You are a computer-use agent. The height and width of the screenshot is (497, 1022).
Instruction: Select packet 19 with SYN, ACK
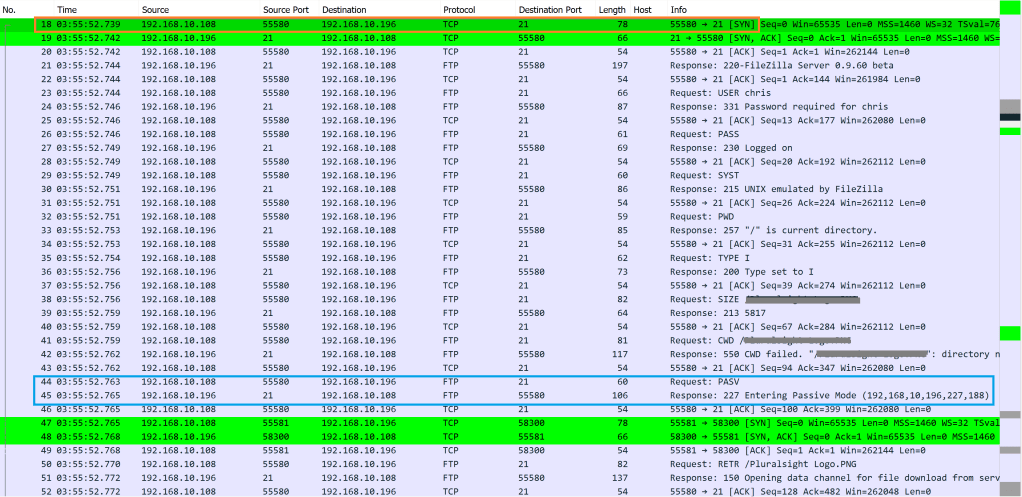[400, 37]
